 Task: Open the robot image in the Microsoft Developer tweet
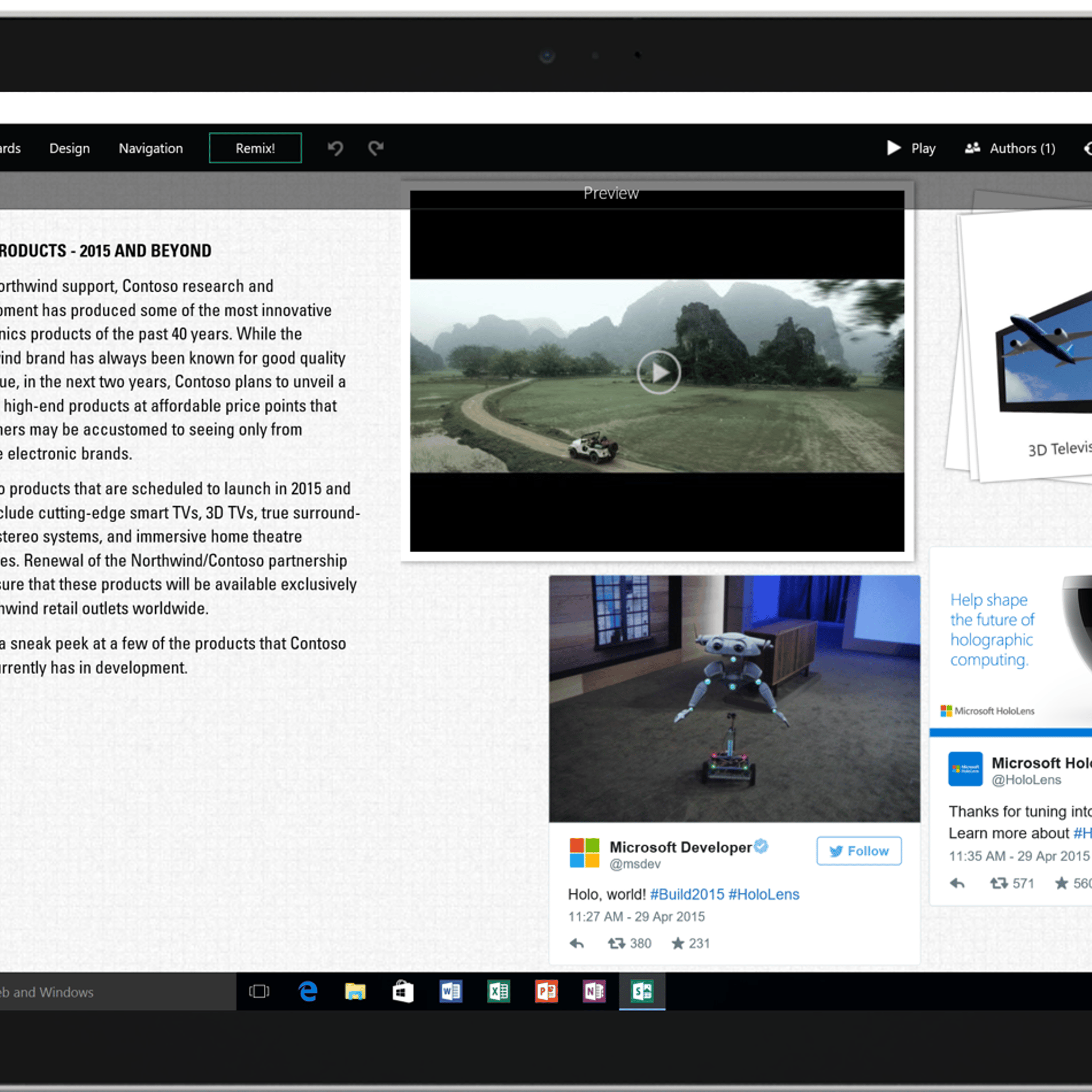734,698
